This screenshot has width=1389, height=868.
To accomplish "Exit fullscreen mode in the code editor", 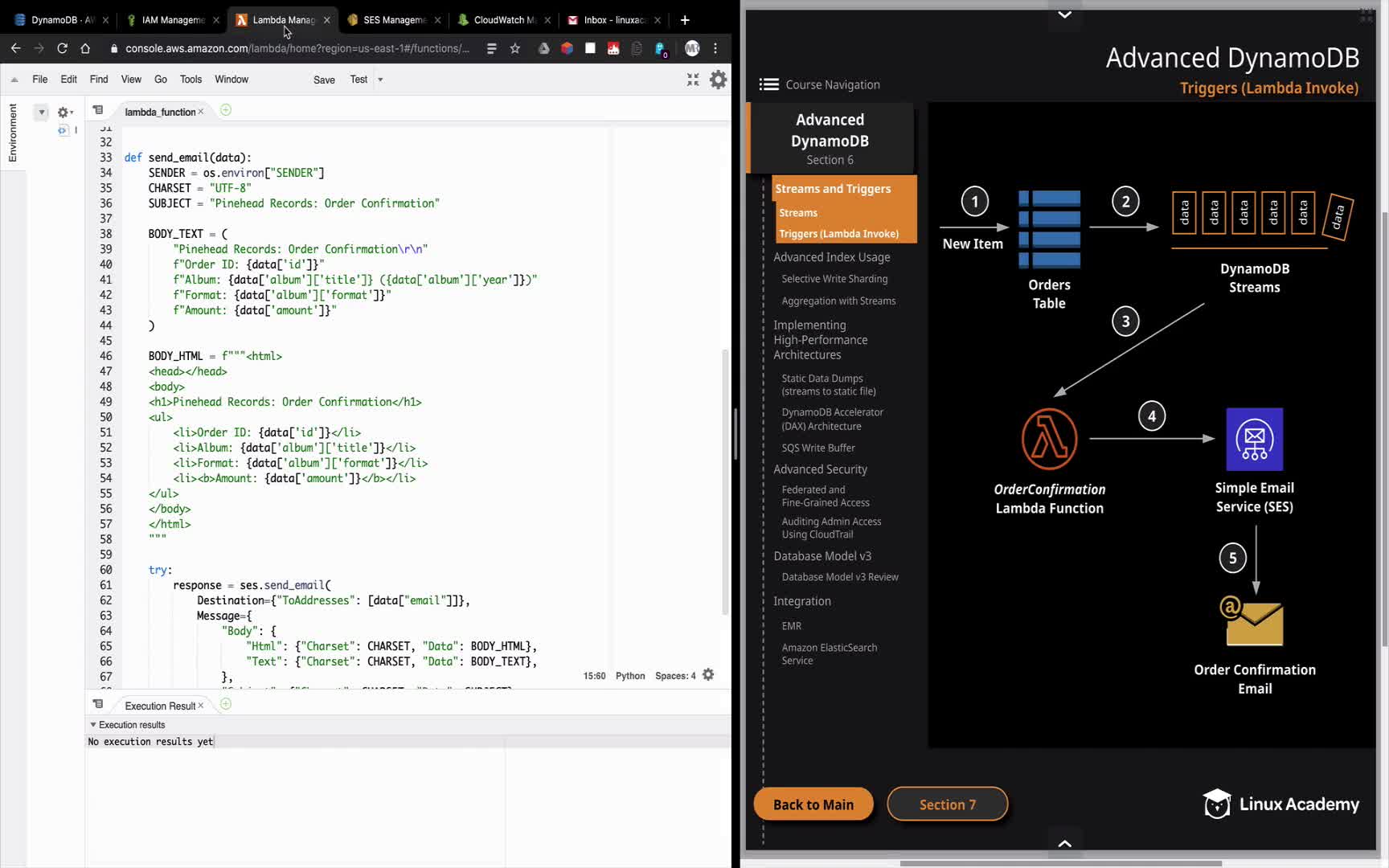I will tap(693, 80).
